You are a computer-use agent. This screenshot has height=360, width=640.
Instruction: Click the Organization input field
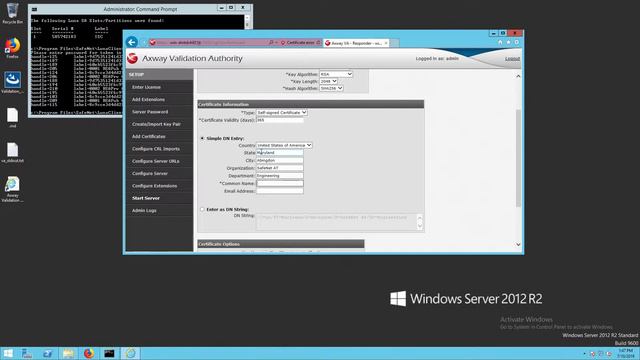pyautogui.click(x=280, y=168)
